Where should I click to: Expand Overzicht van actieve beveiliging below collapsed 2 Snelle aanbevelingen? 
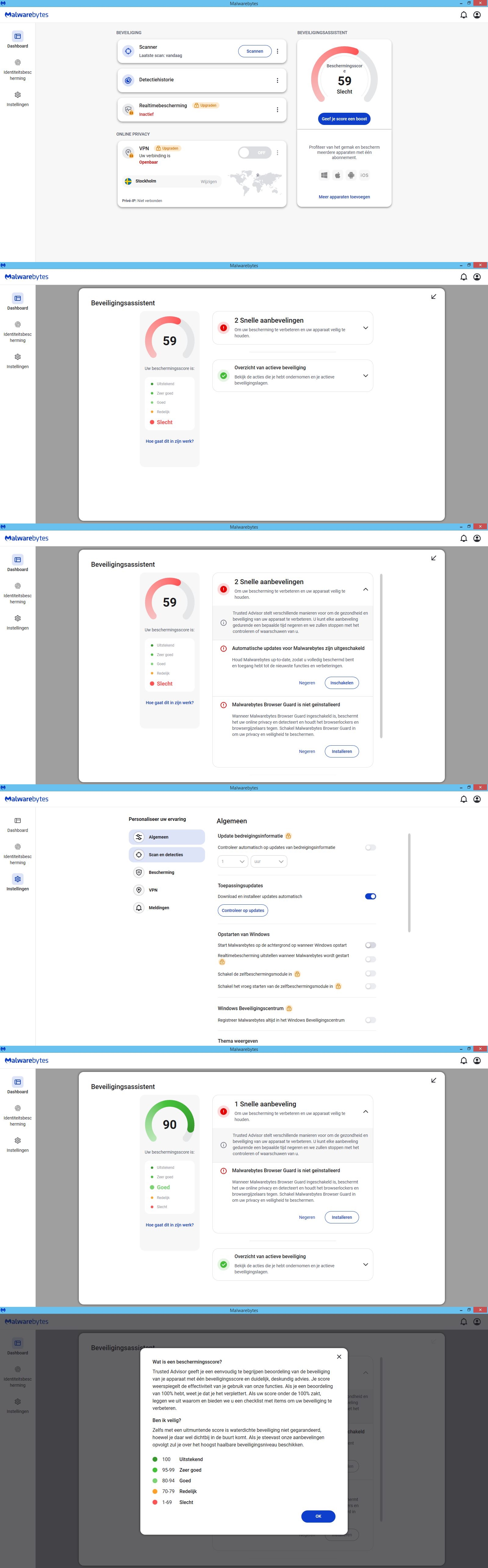pyautogui.click(x=366, y=376)
